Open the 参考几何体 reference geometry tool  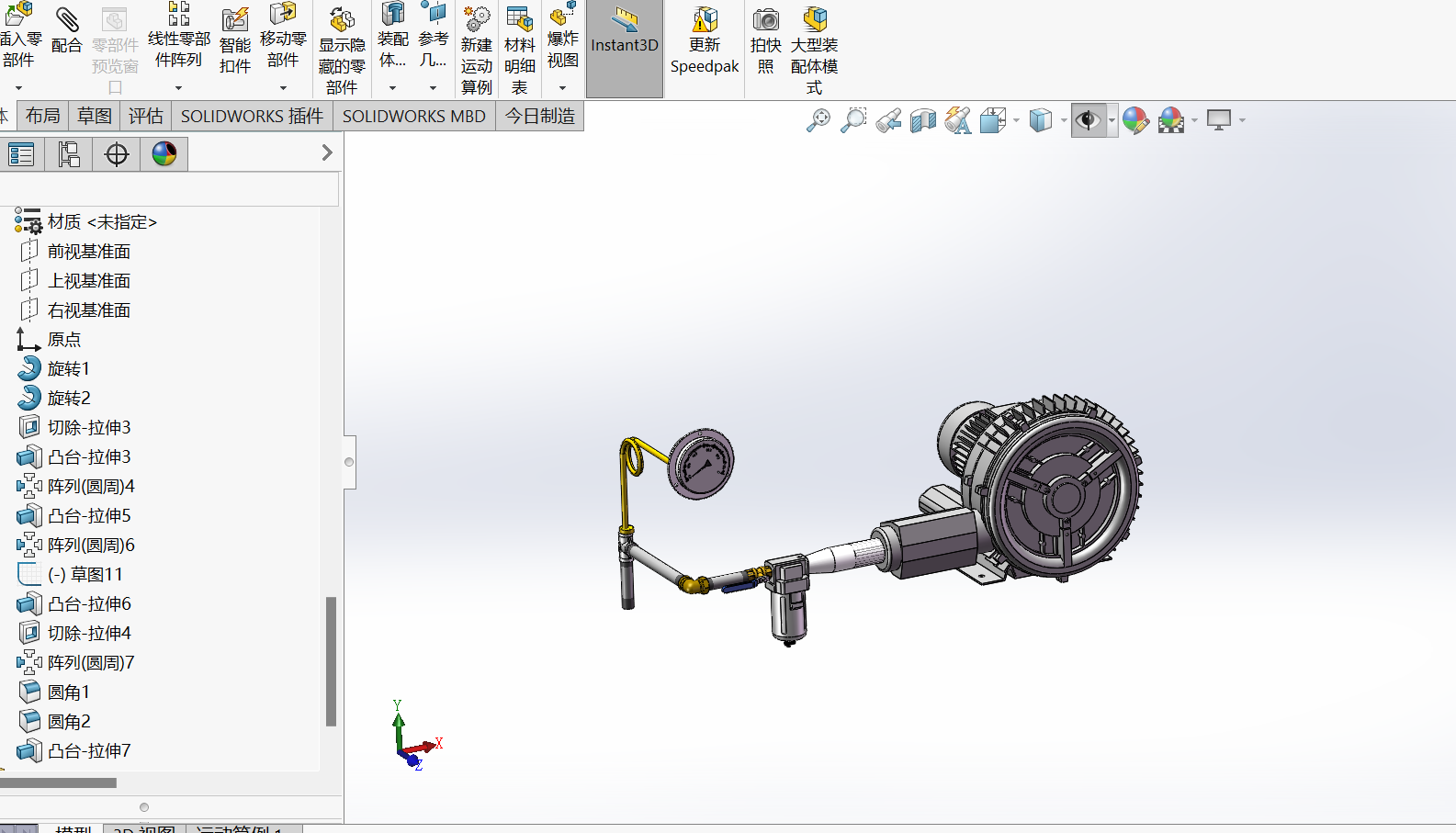pyautogui.click(x=433, y=35)
